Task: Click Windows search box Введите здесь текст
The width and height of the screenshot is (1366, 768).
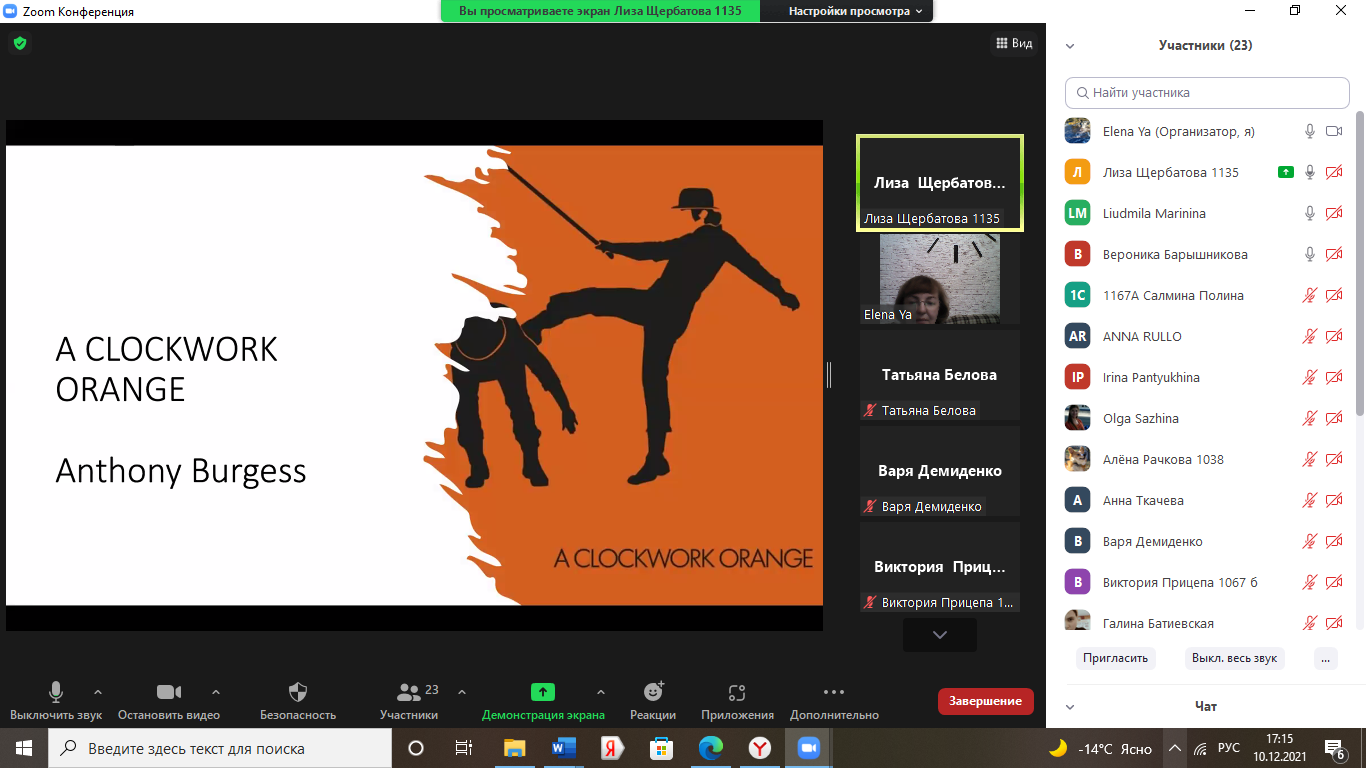Action: point(220,748)
